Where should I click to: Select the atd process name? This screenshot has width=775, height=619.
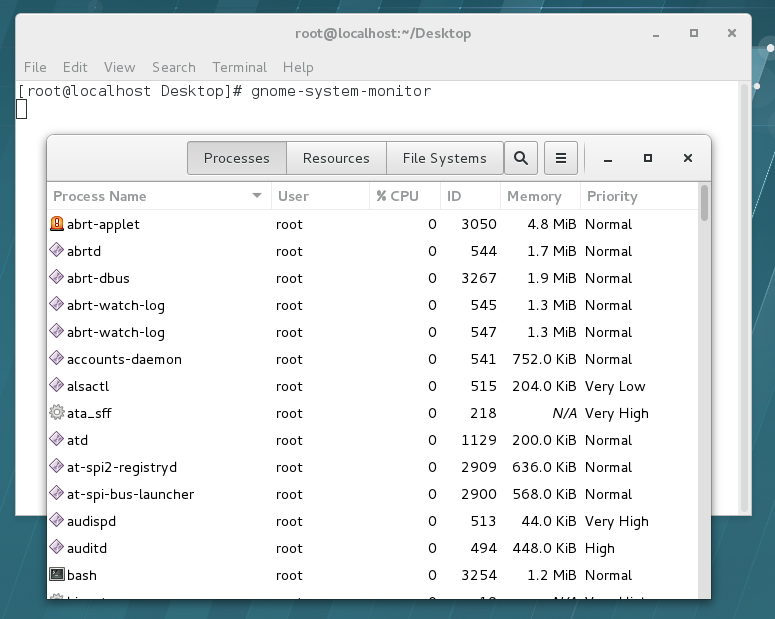[x=77, y=441]
